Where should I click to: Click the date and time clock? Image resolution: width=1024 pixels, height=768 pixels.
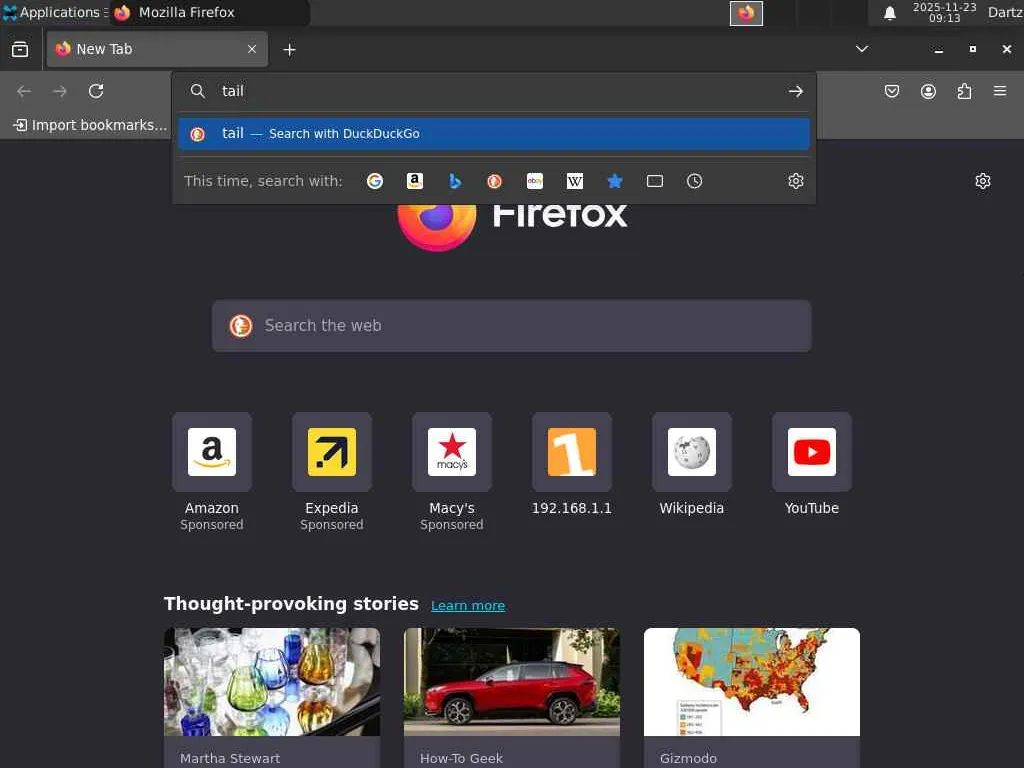[944, 12]
